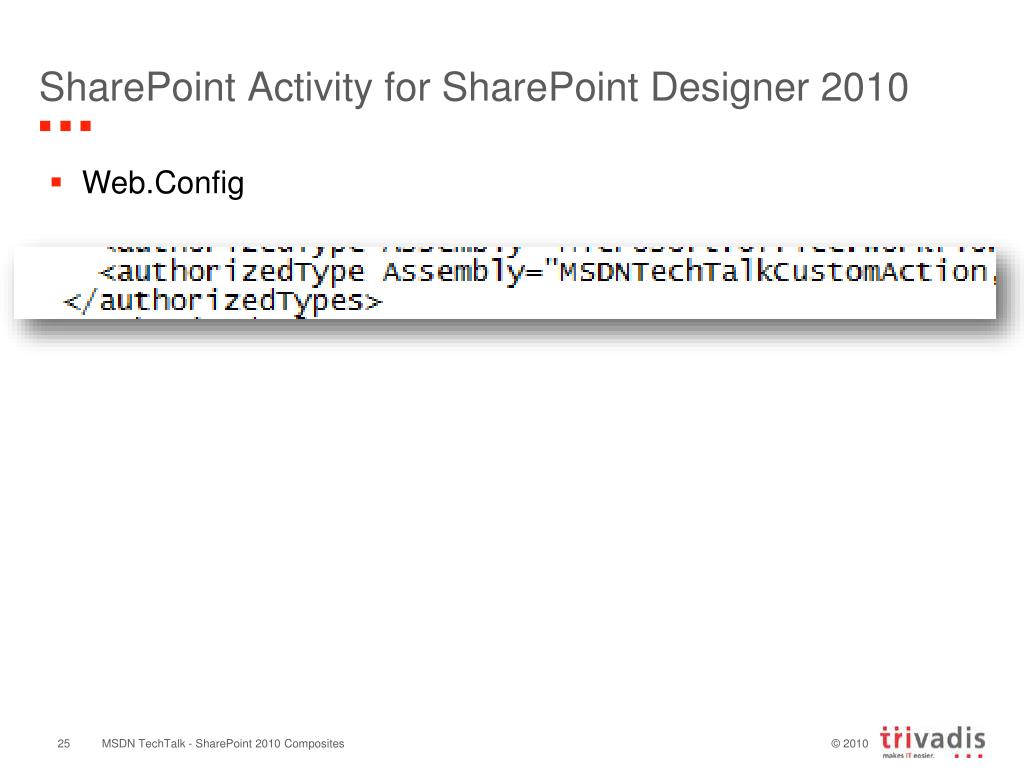Viewport: 1024px width, 768px height.
Task: Click the footer 'MSDN TechTalk - SharePoint 2010 Composites'
Action: [x=223, y=743]
